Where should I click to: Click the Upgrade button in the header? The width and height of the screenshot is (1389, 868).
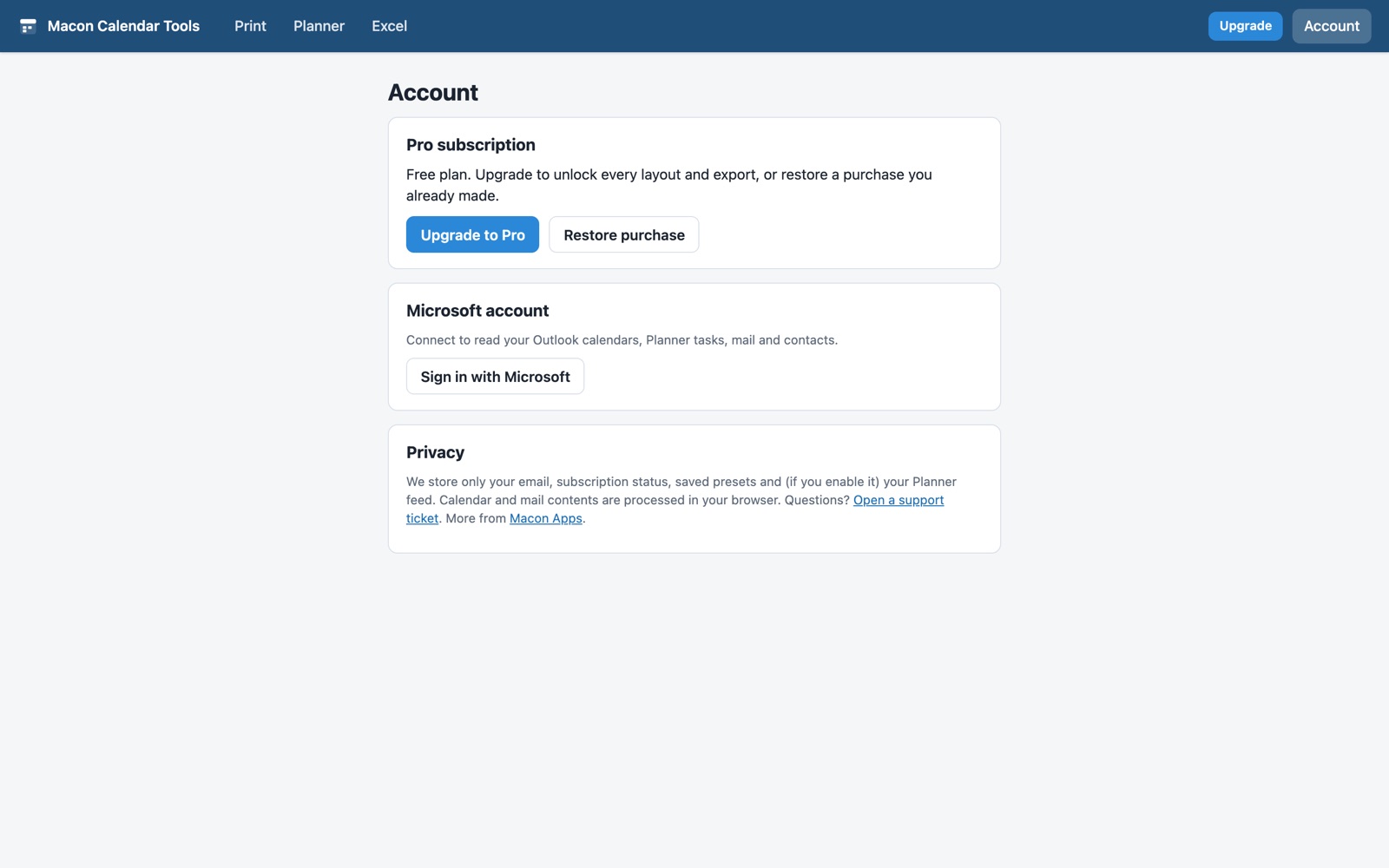click(1245, 26)
